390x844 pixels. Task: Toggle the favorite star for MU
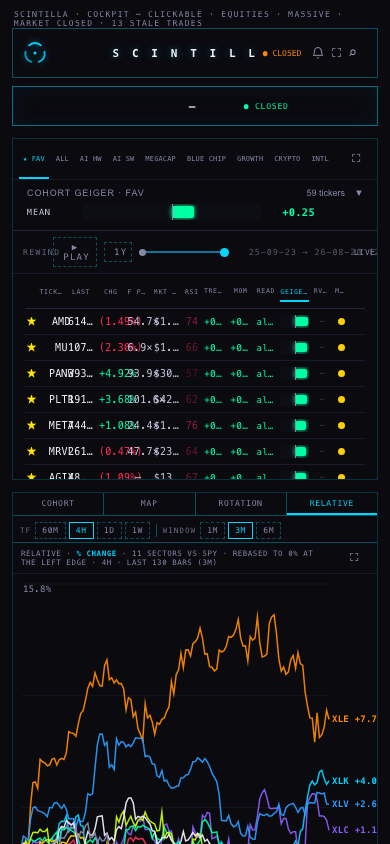(31, 347)
